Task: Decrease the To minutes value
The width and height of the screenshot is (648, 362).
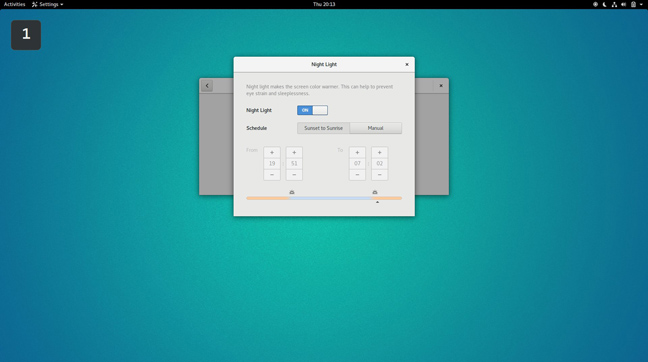Action: [x=379, y=175]
